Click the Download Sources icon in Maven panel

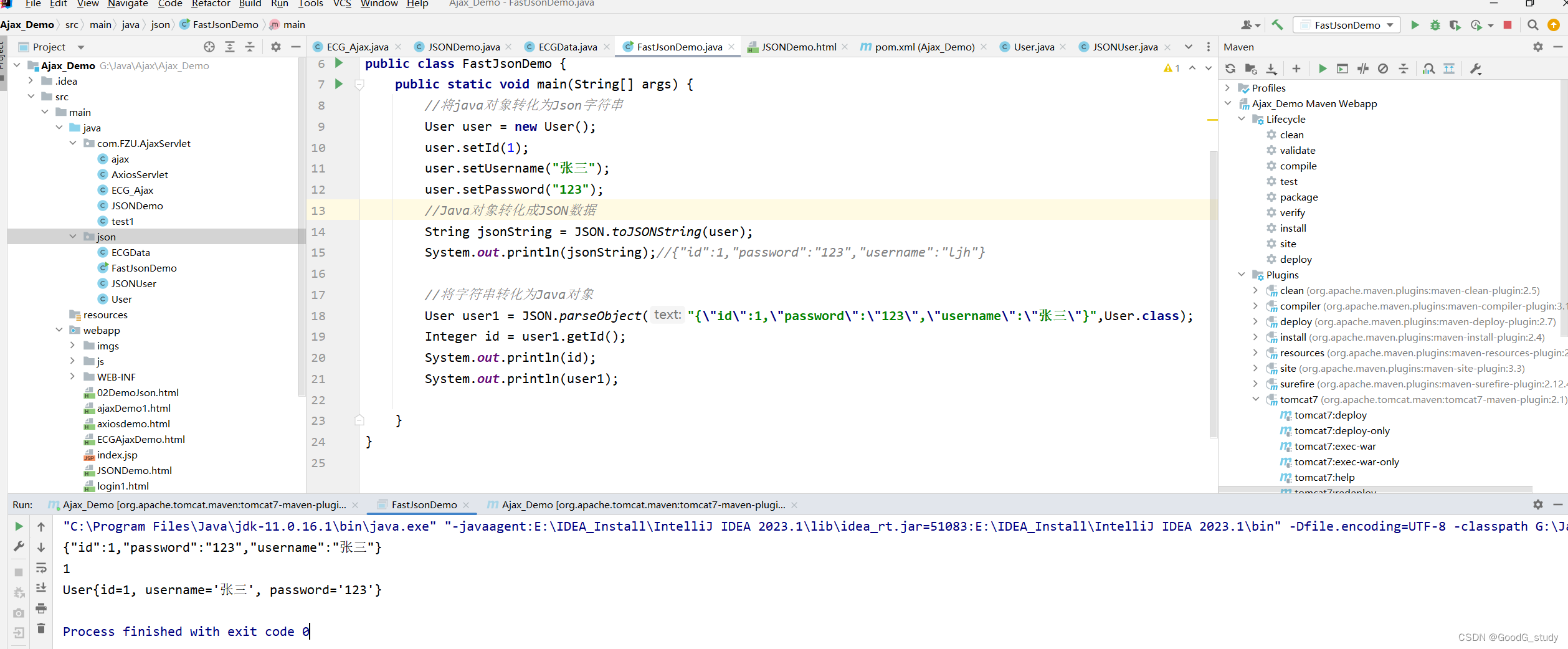(x=1271, y=69)
